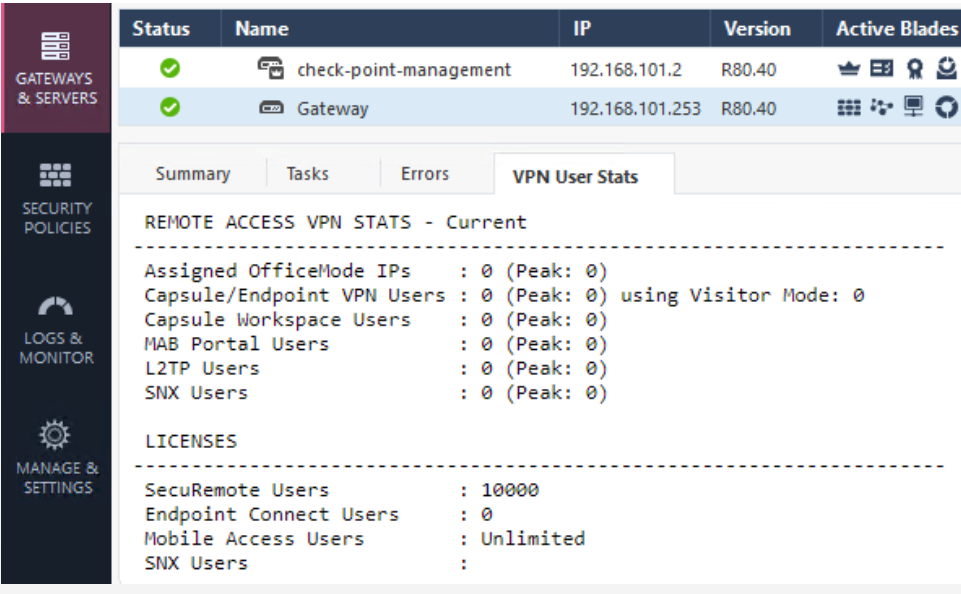Screen dimensions: 961x594
Task: Select the VPN User Stats tab
Action: [x=575, y=177]
